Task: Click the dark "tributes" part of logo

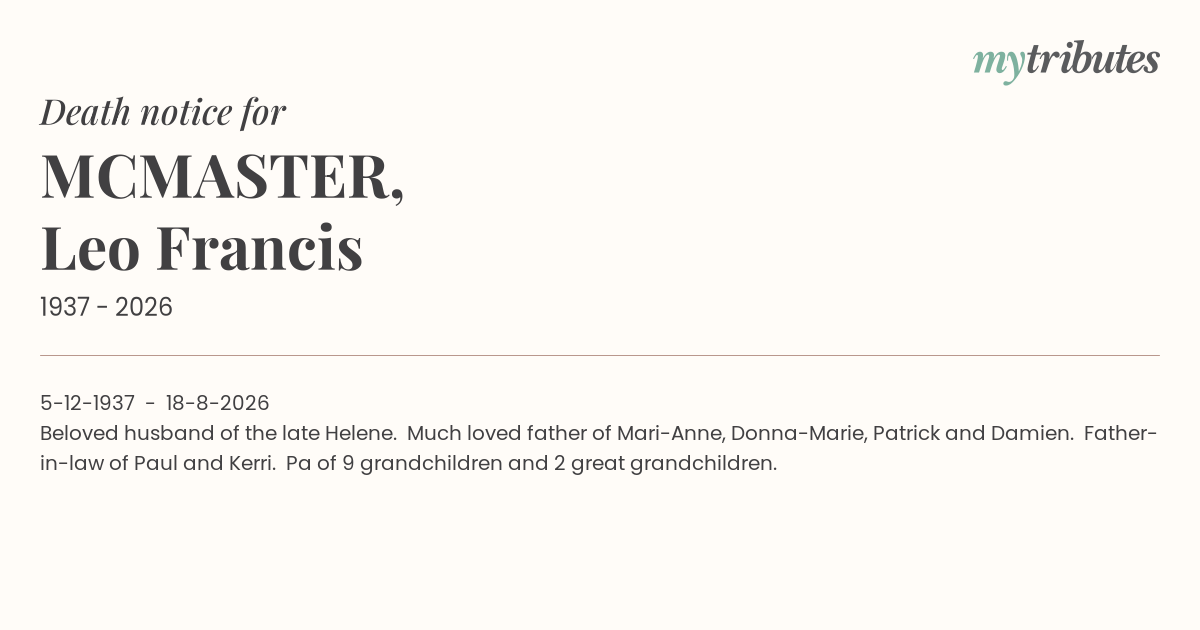Action: coord(1092,59)
